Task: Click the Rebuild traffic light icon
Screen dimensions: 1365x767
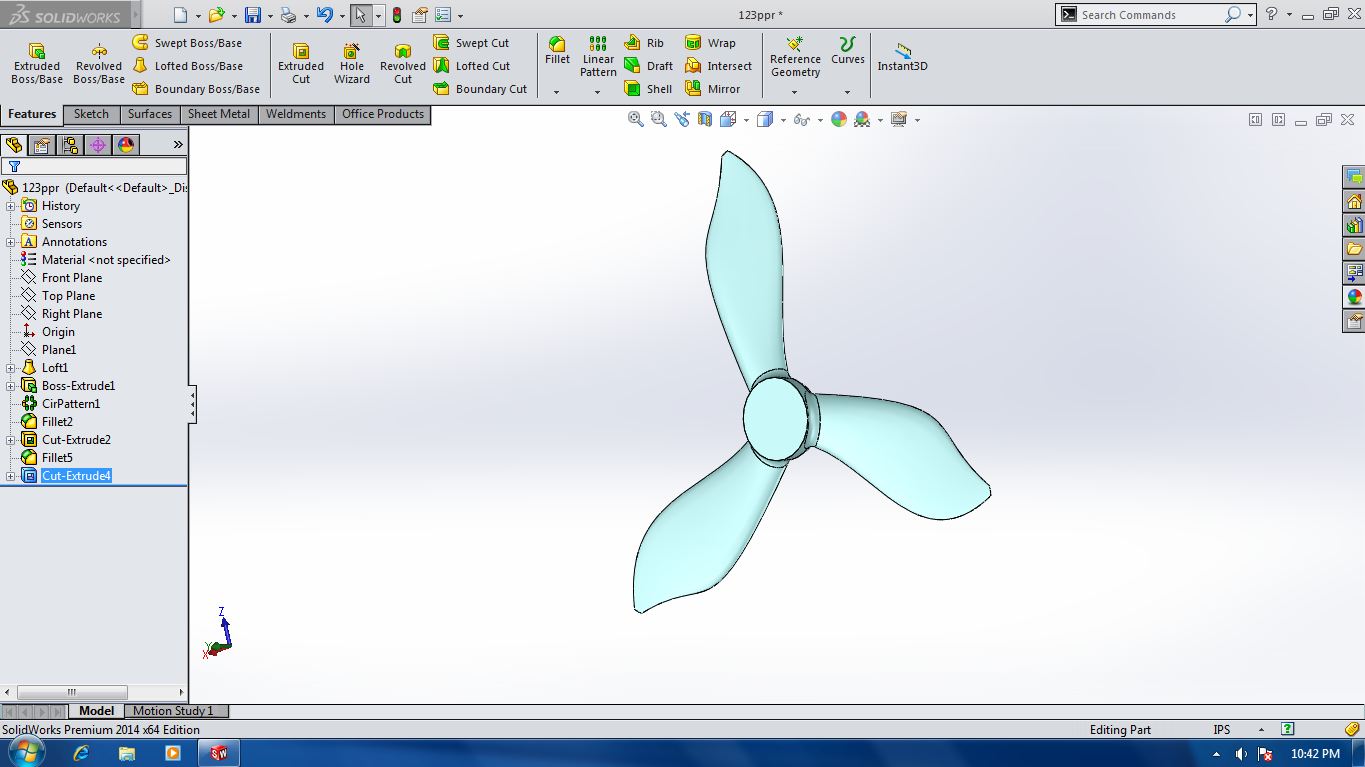Action: 397,15
